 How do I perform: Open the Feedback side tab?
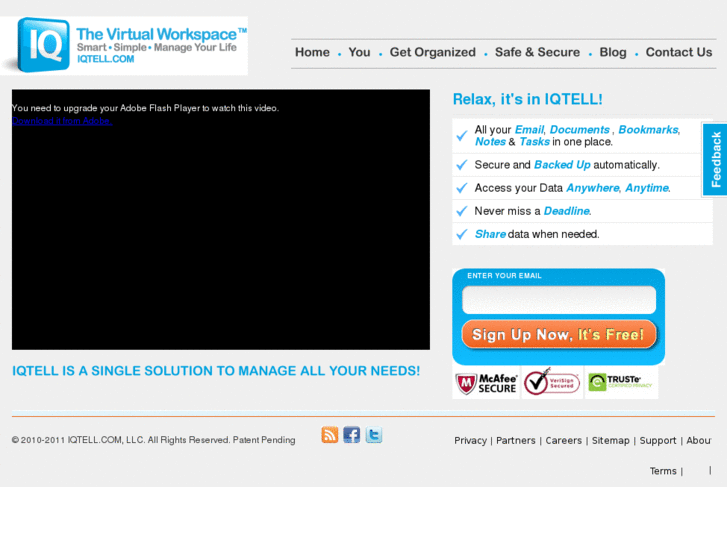click(x=715, y=160)
